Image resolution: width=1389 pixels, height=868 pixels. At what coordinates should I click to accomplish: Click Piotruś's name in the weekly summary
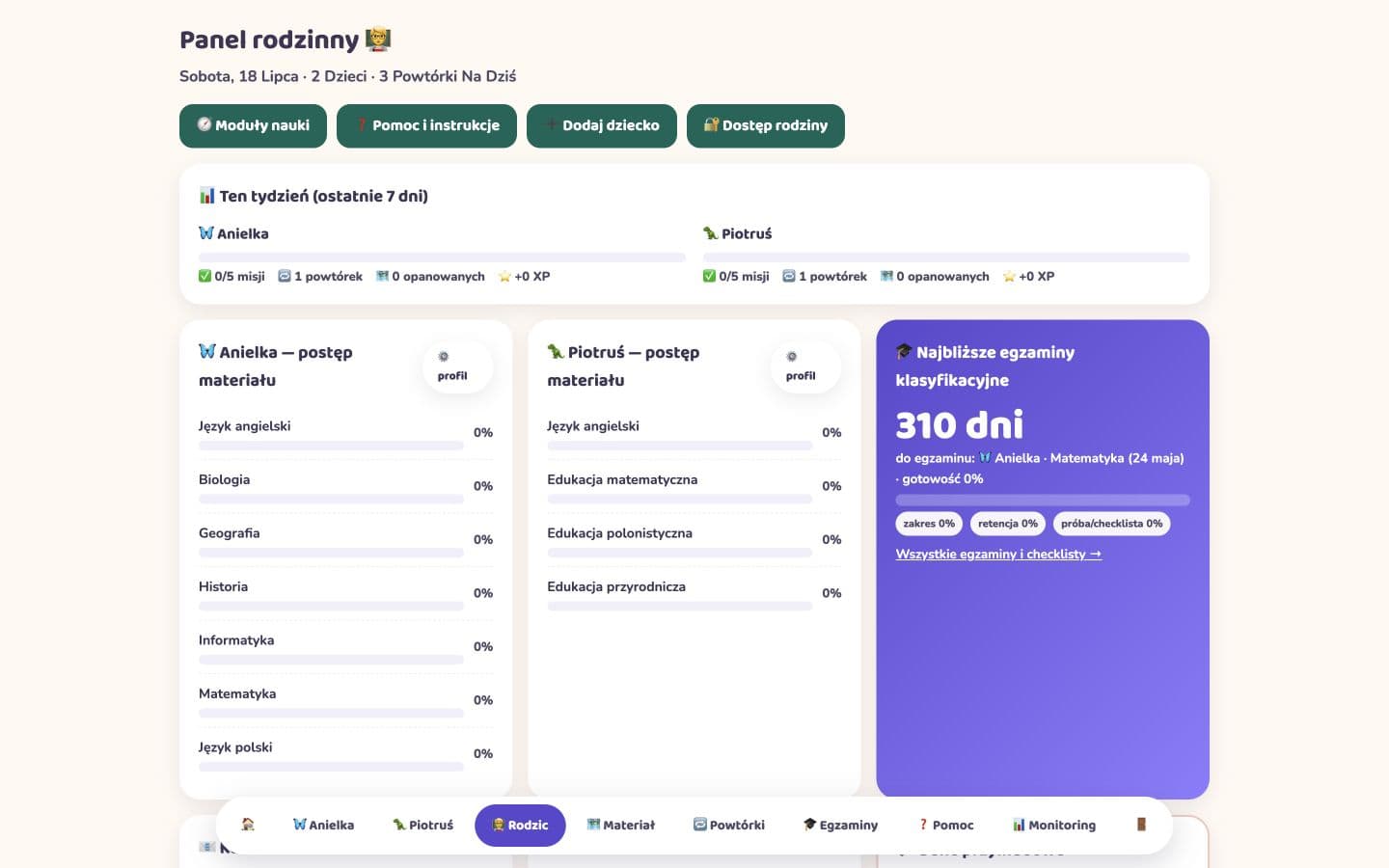click(738, 233)
